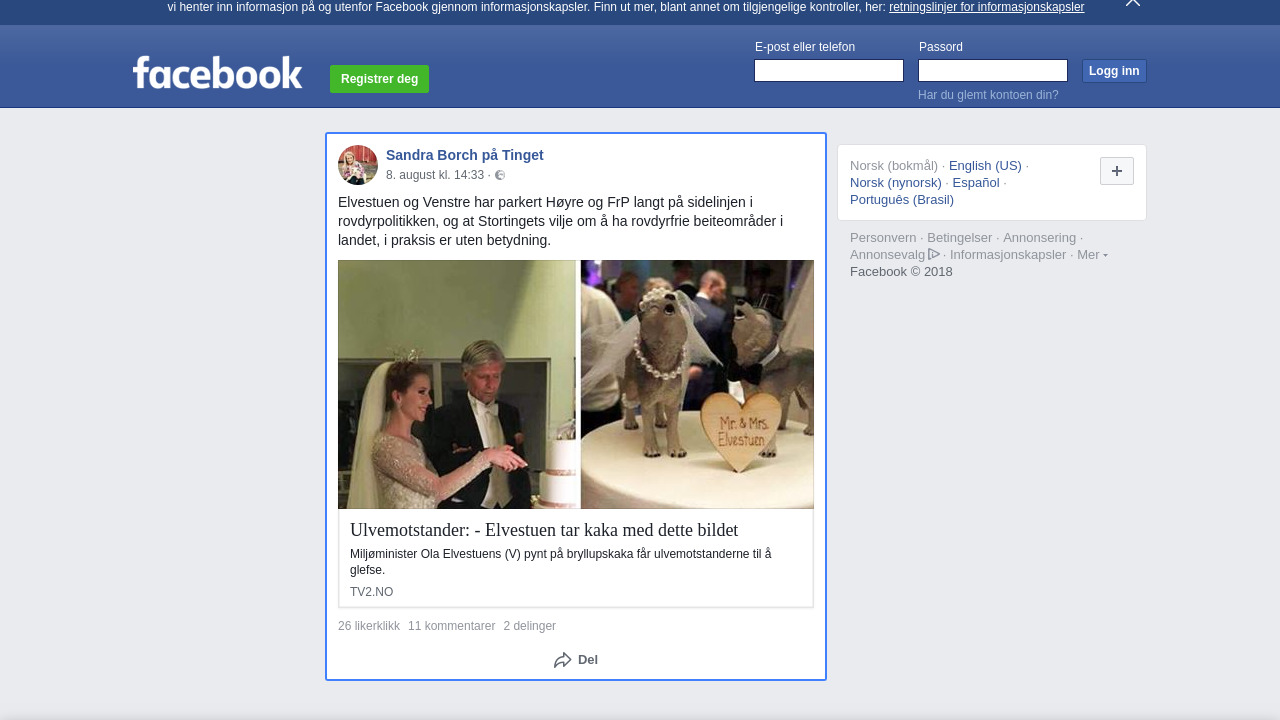Screen dimensions: 1280x720
Task: Open the wedding photo article image
Action: coord(576,385)
